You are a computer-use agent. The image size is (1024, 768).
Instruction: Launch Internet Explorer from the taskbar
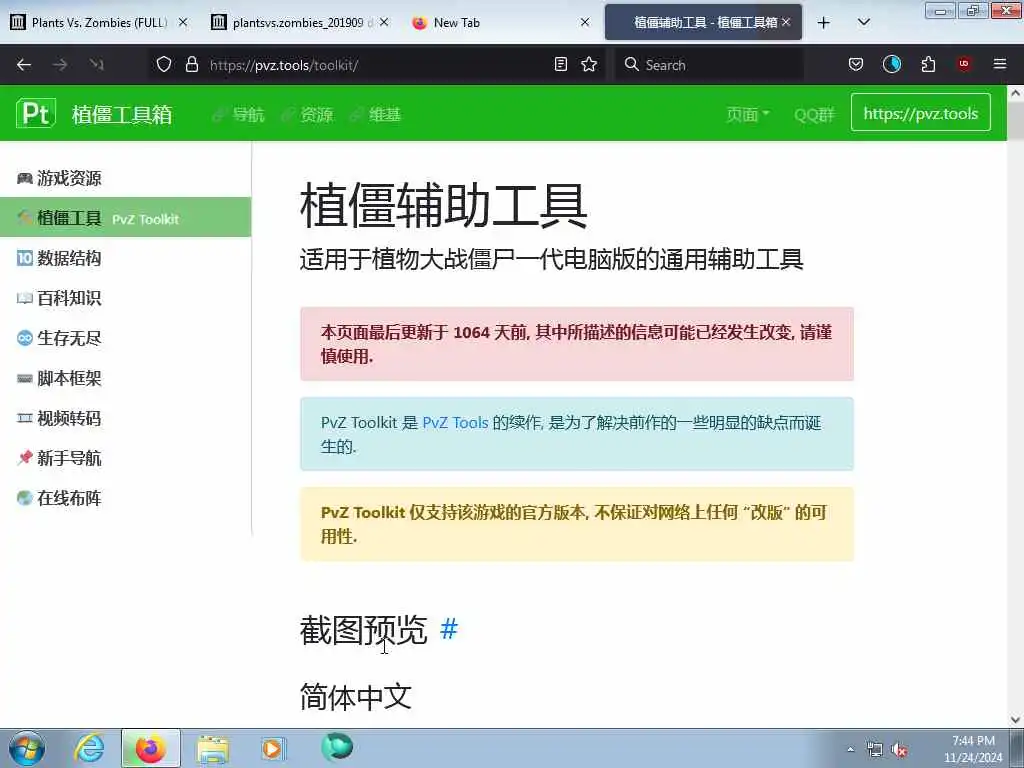(89, 748)
